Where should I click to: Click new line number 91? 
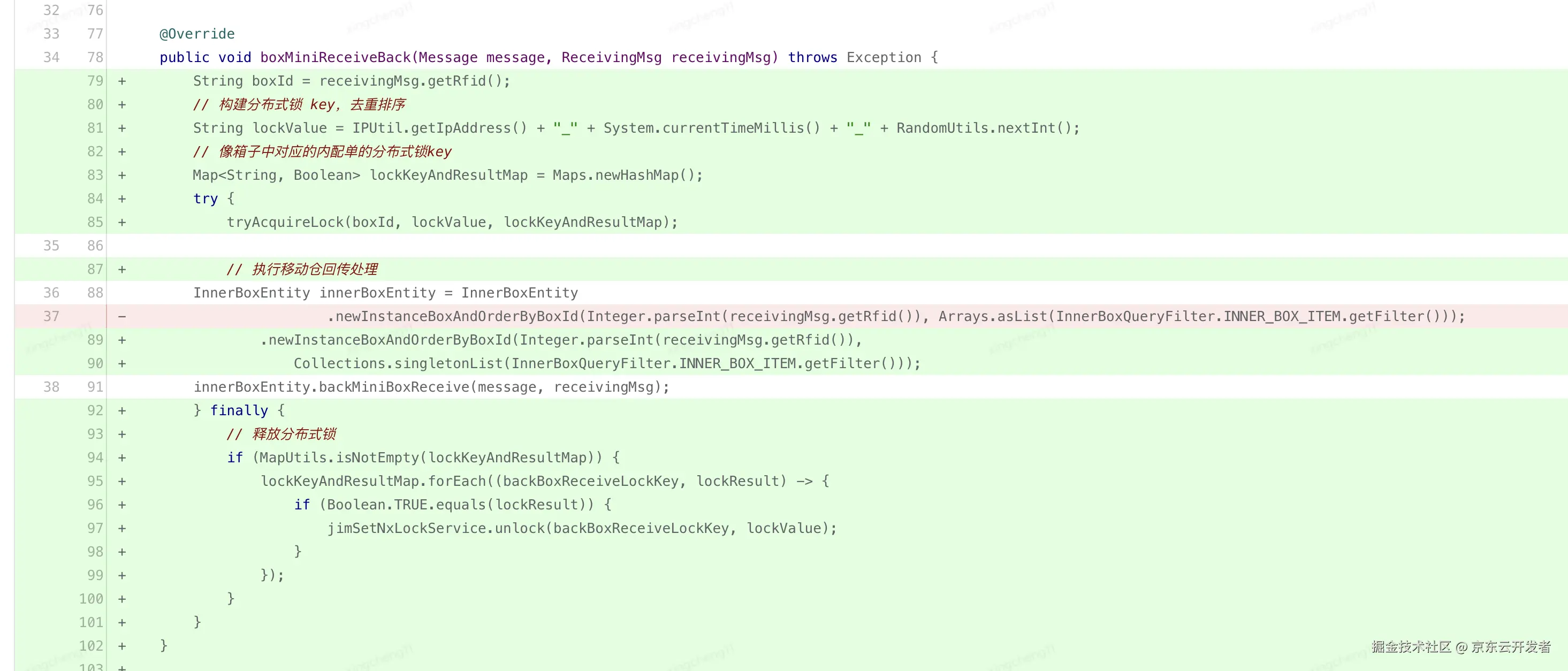point(95,387)
